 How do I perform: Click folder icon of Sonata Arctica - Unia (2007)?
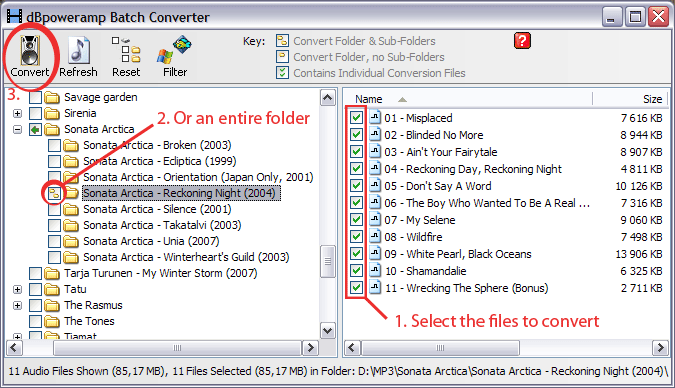71,241
